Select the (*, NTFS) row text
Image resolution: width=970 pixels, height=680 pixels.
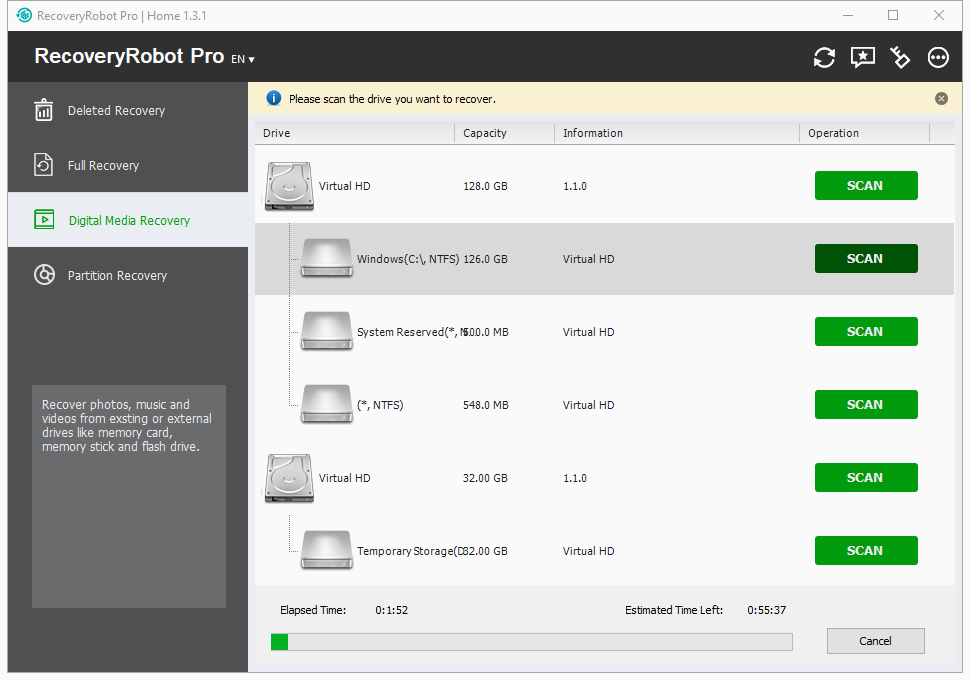click(380, 405)
